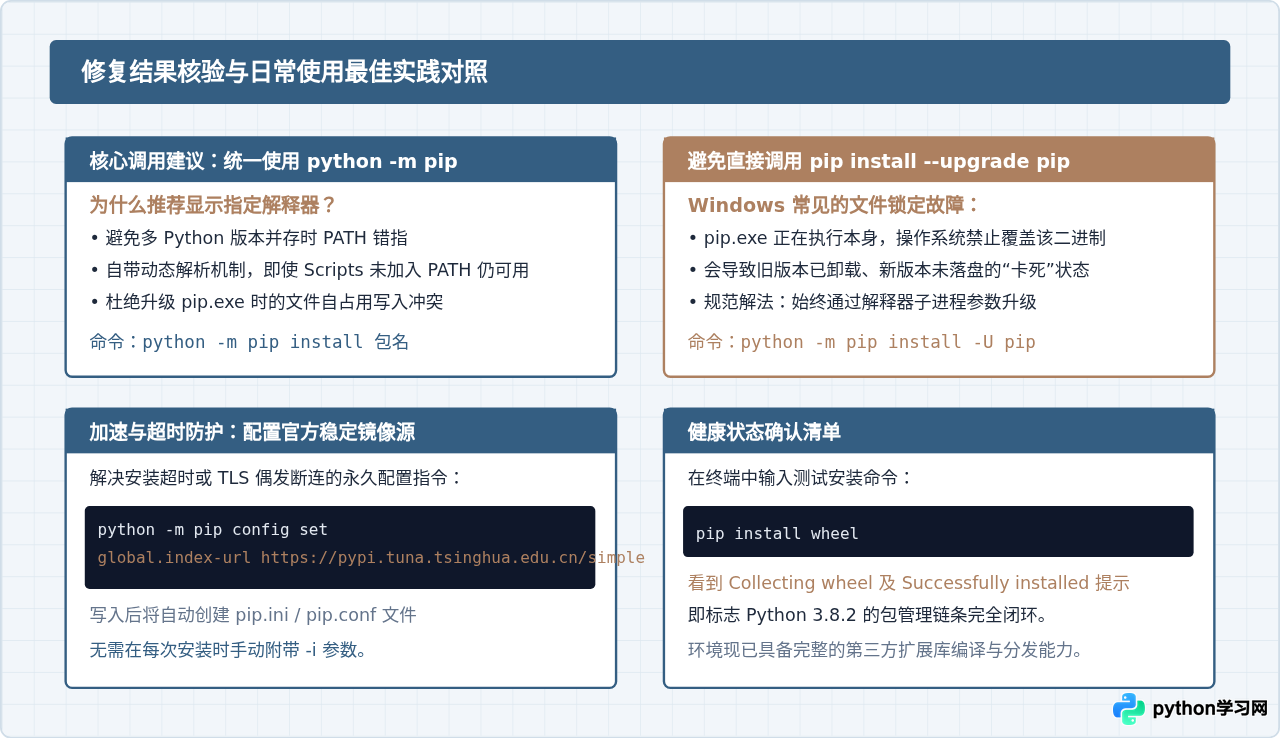This screenshot has width=1280, height=738.
Task: Click the bullet 'pip.exe 正在执行本身' line
Action: pyautogui.click(x=897, y=238)
